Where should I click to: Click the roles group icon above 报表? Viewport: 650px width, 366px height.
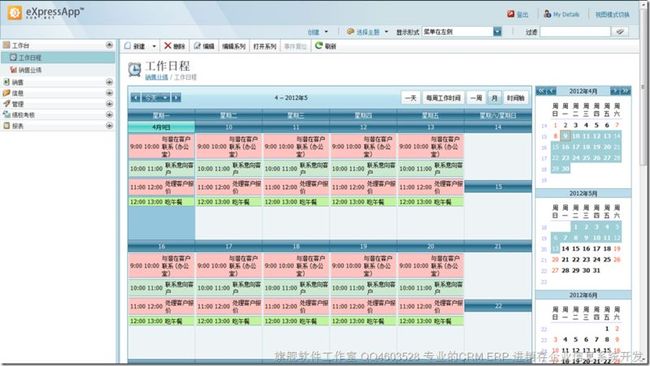pyautogui.click(x=6, y=114)
